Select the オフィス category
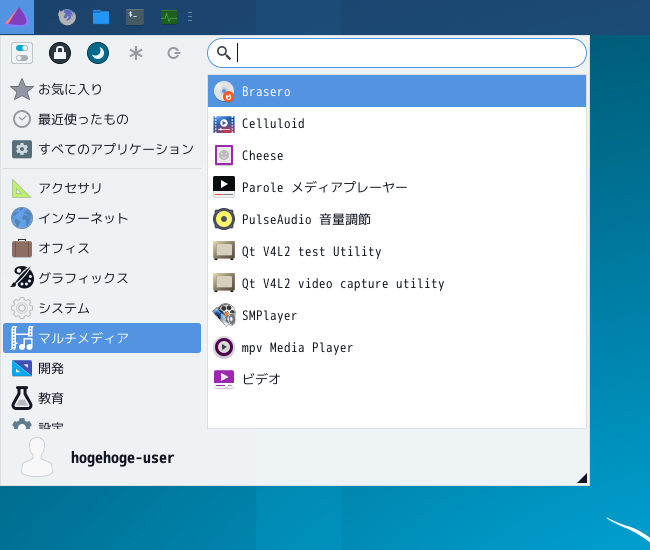The height and width of the screenshot is (550, 650). point(102,248)
